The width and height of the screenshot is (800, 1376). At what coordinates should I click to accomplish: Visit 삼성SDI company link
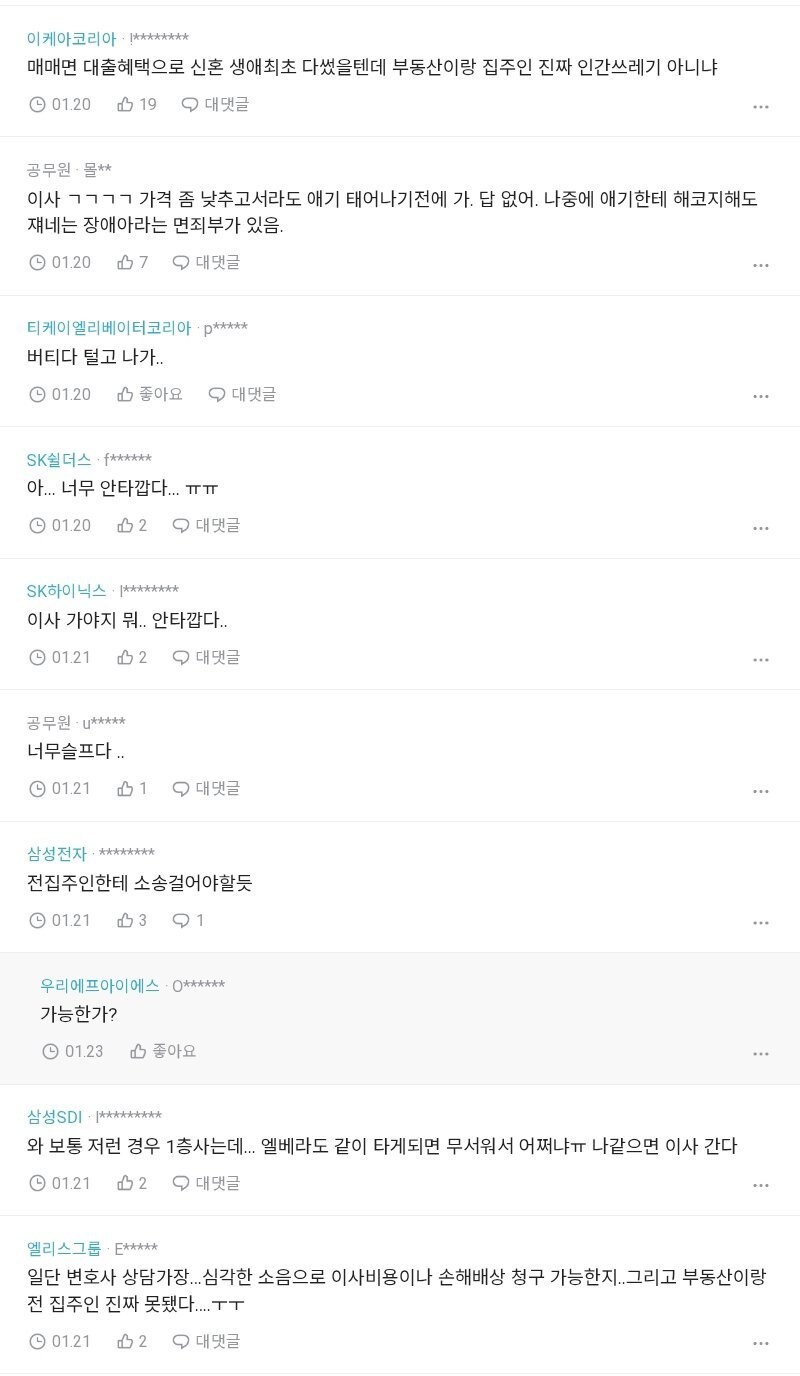click(x=56, y=1116)
